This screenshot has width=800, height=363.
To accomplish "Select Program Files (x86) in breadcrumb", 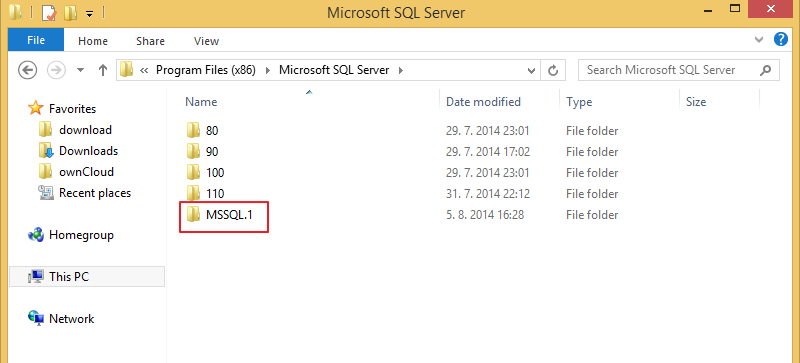I will tap(206, 70).
